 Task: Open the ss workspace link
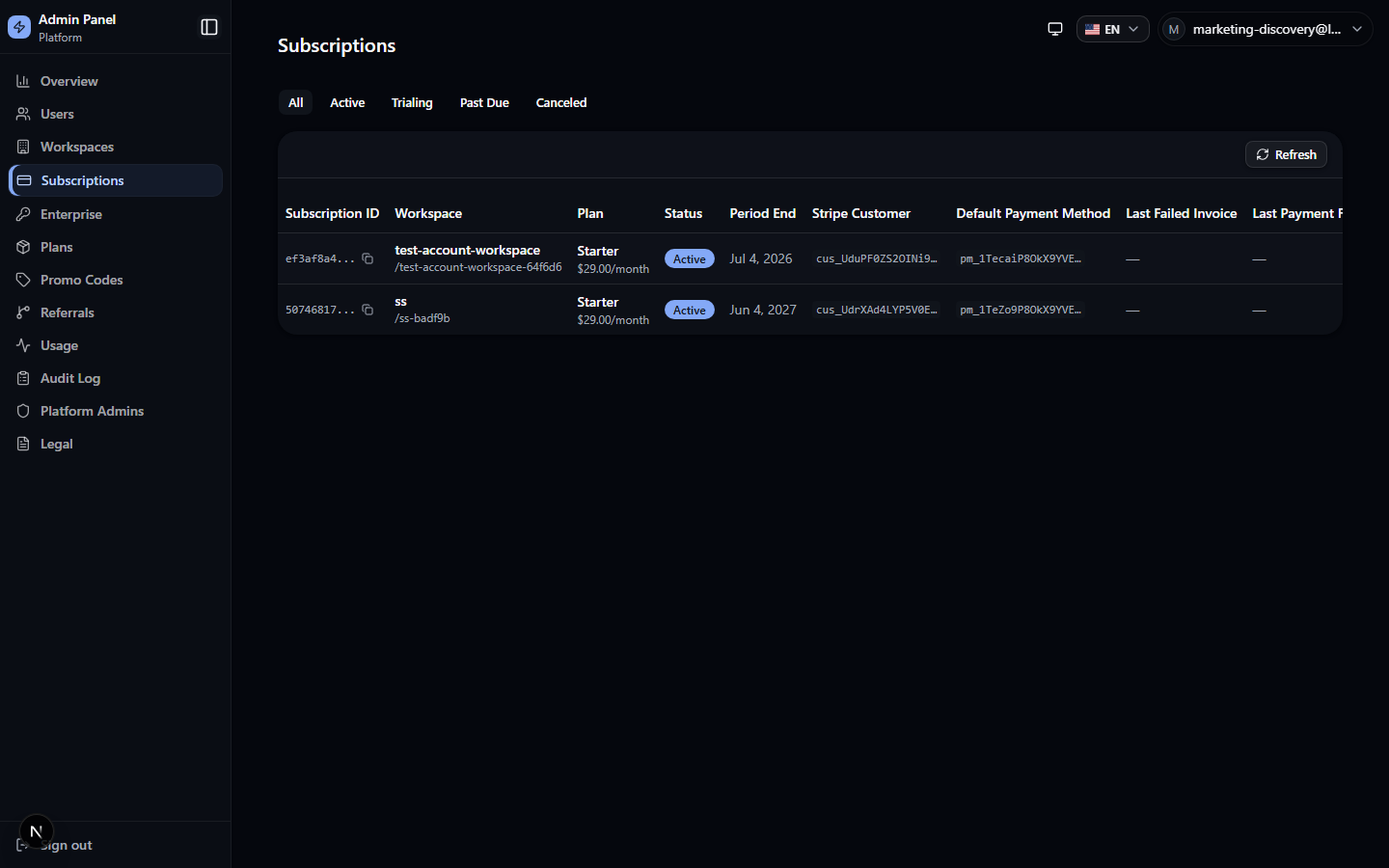pyautogui.click(x=400, y=301)
